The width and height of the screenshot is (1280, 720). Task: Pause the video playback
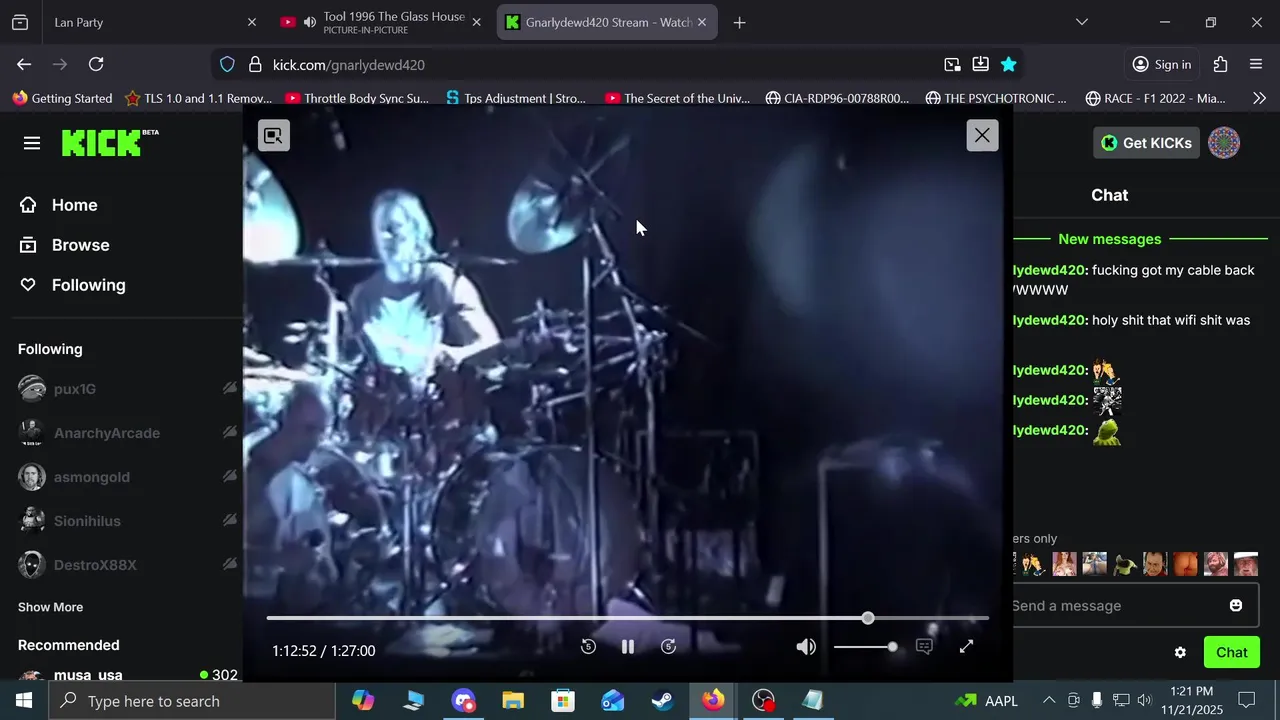click(628, 647)
